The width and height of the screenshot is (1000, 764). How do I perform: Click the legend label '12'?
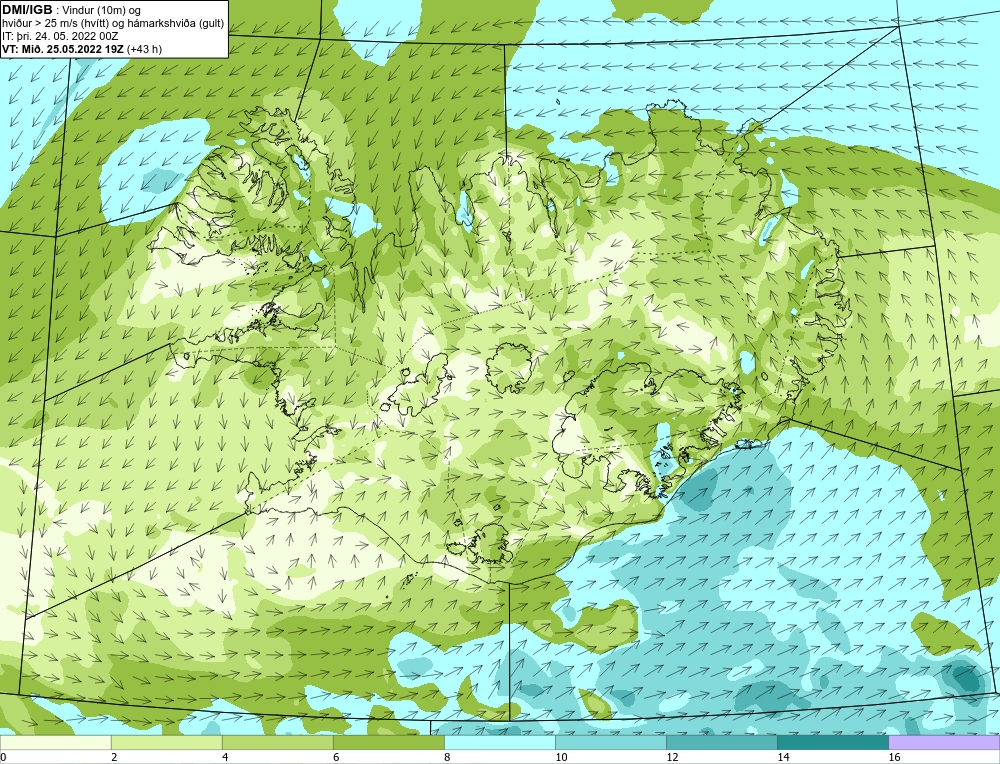point(672,757)
